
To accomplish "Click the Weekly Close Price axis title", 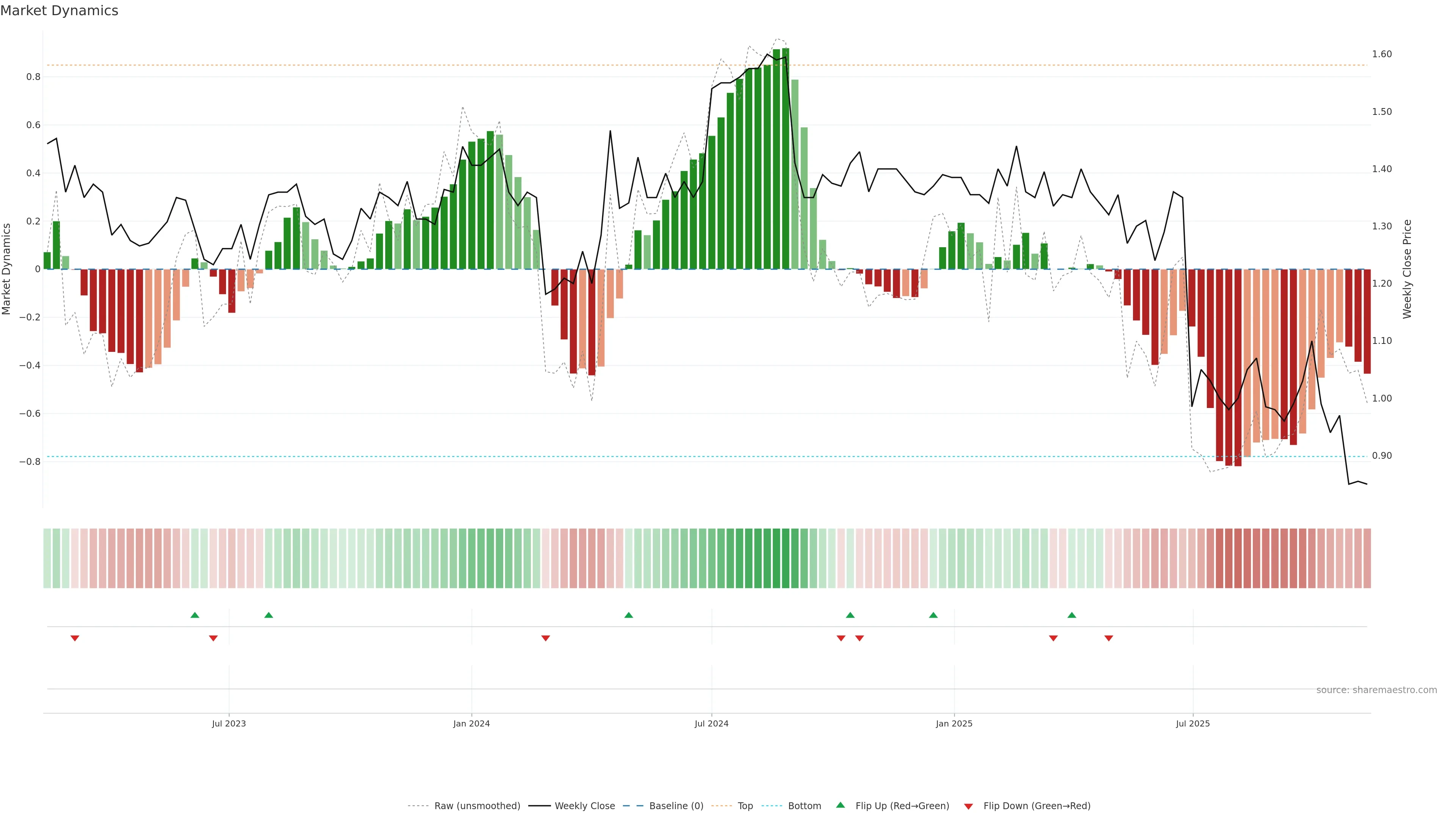I will pyautogui.click(x=1407, y=269).
